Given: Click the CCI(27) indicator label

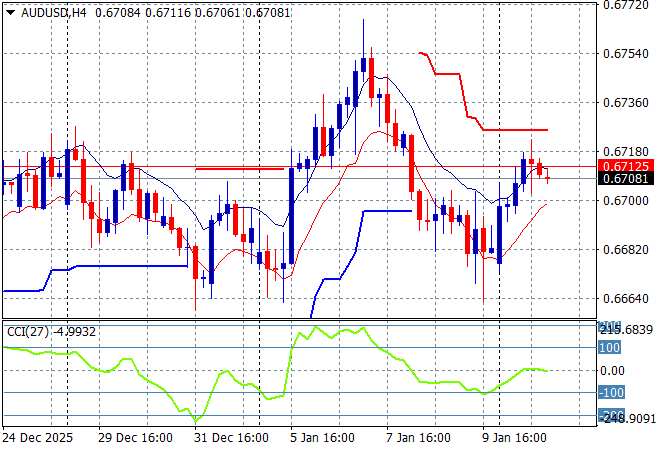Looking at the screenshot, I should pyautogui.click(x=26, y=332).
